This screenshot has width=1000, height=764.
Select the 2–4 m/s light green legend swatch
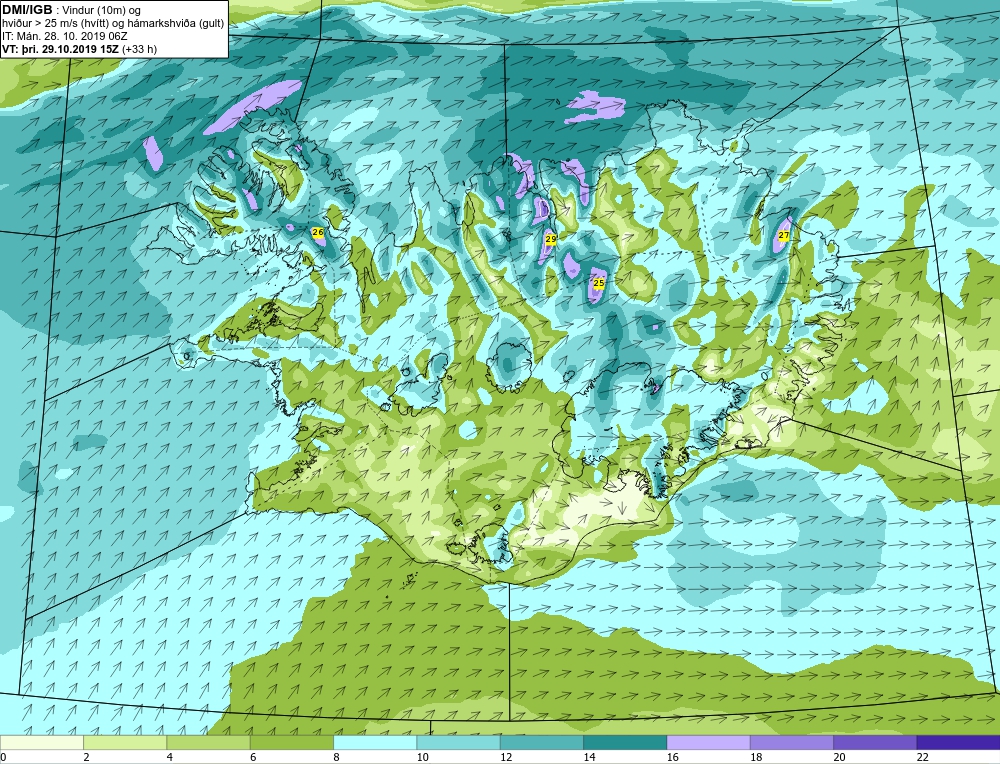(125, 742)
